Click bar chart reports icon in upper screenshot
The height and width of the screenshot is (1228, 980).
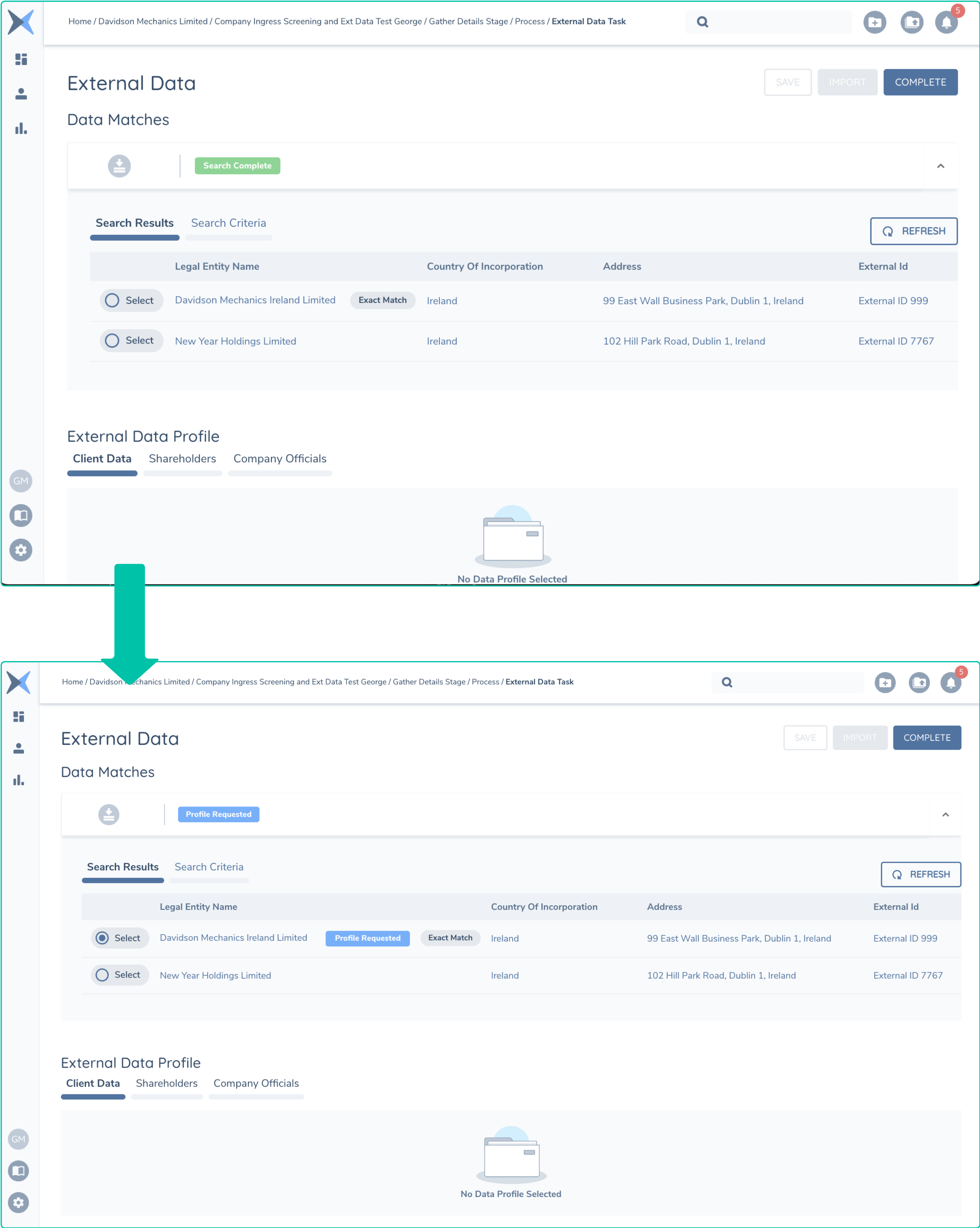tap(21, 128)
